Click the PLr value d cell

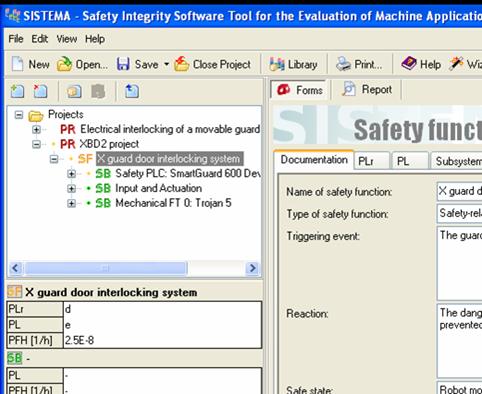coord(162,309)
